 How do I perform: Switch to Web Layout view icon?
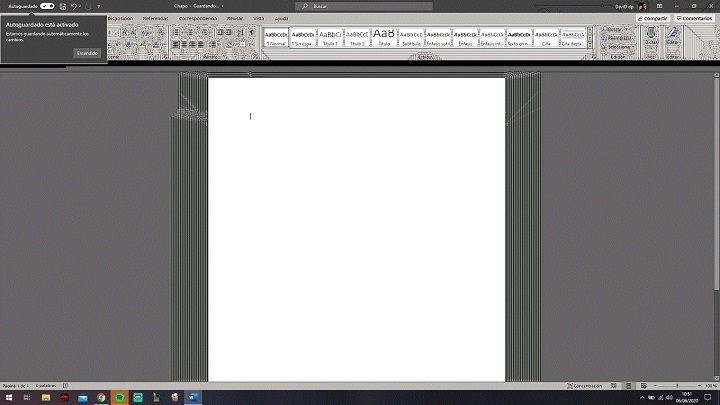pyautogui.click(x=644, y=386)
